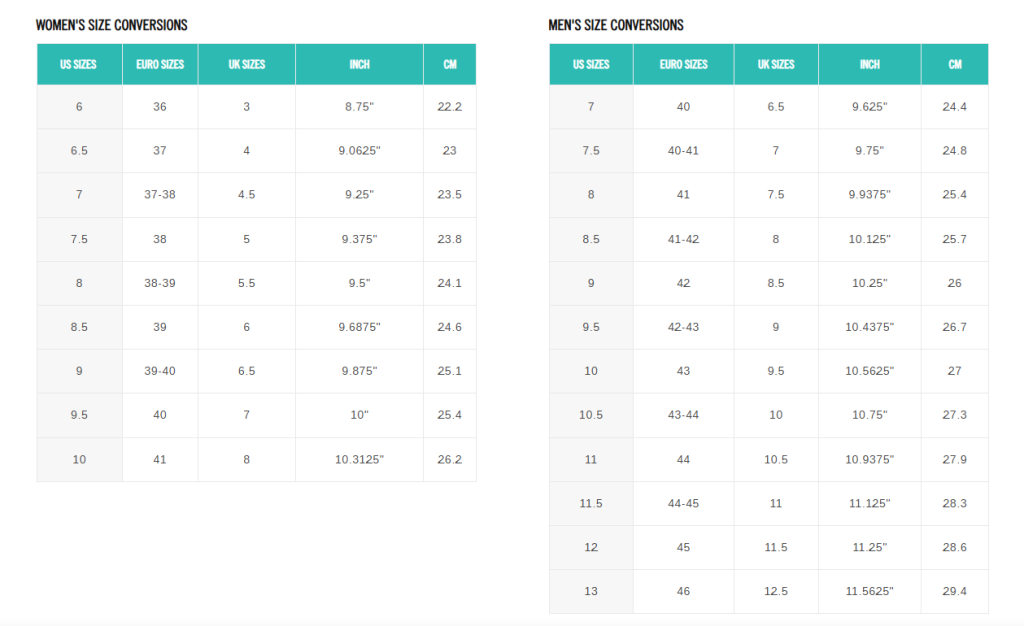1024x626 pixels.
Task: Click the Men's Size Conversions heading
Action: coord(616,25)
